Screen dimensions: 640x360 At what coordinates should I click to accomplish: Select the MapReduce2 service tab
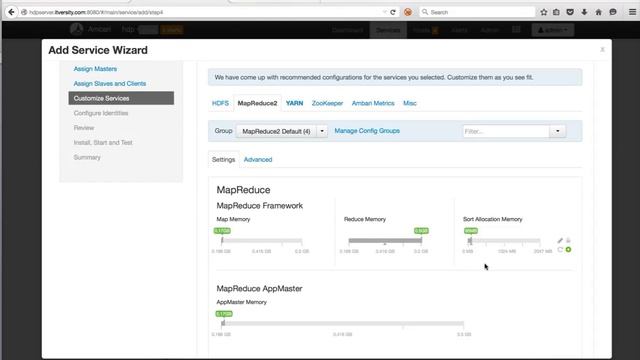tap(257, 103)
